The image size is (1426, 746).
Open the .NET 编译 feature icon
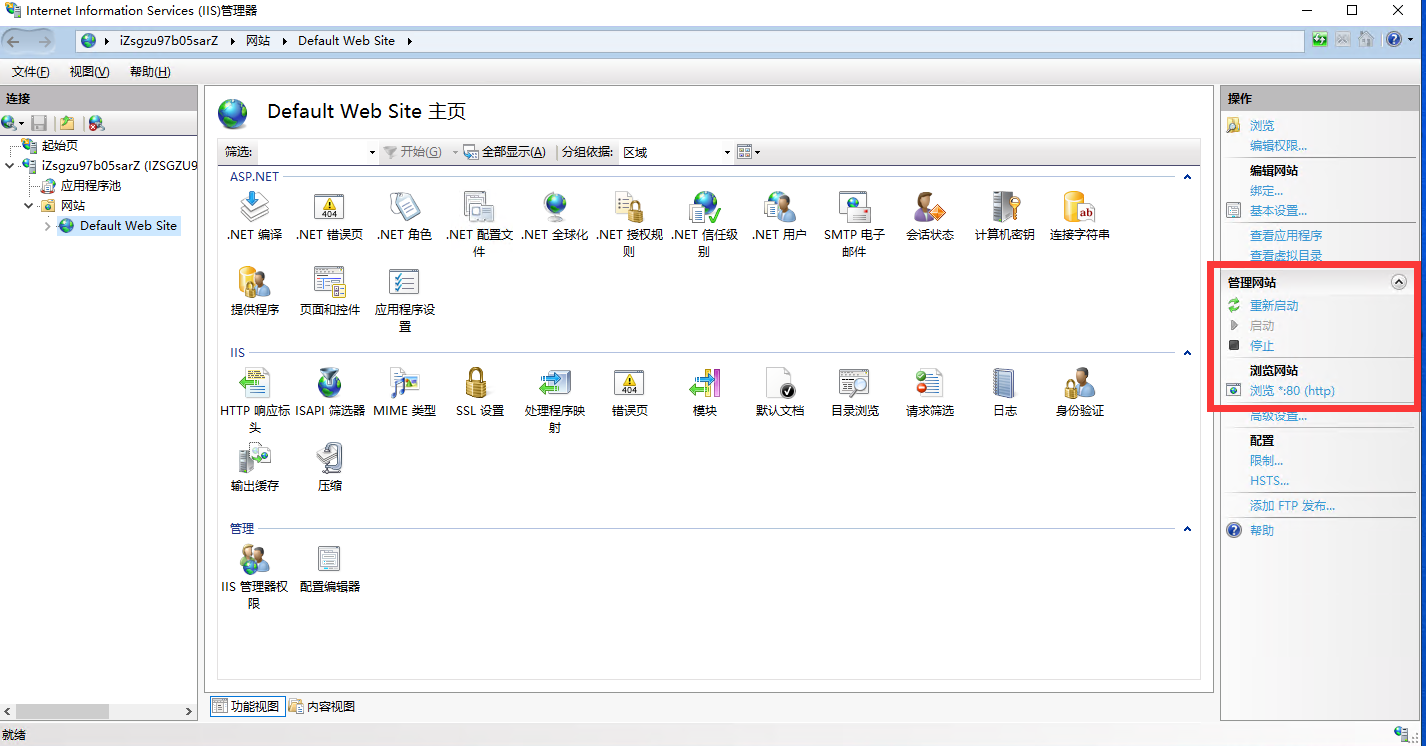click(x=254, y=208)
